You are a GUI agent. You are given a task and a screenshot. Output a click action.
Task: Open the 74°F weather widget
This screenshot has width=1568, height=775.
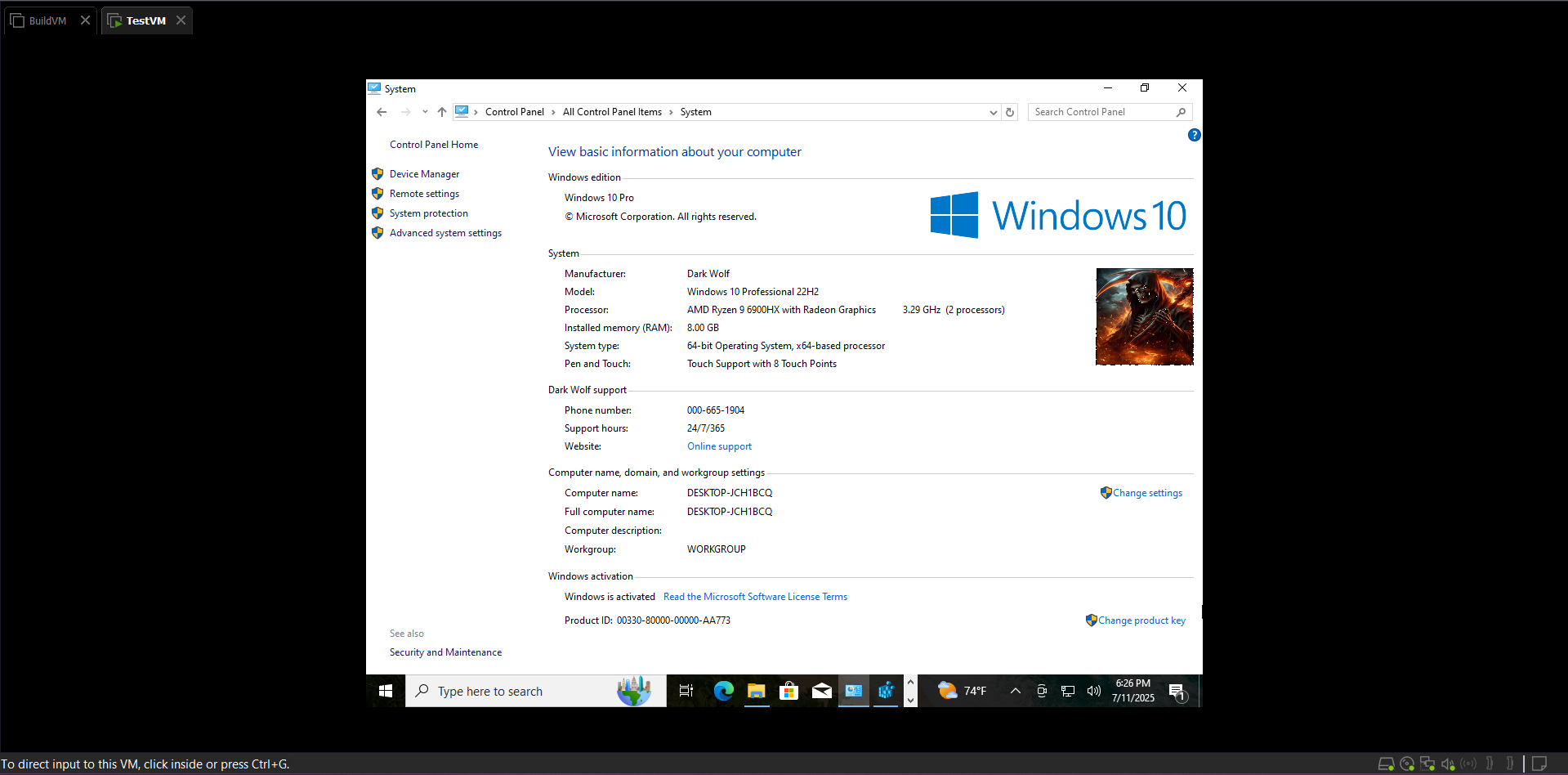[x=963, y=691]
